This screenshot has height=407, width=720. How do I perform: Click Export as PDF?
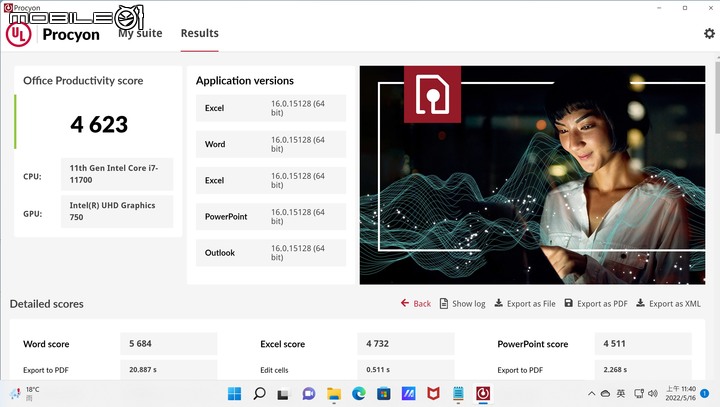tap(596, 303)
